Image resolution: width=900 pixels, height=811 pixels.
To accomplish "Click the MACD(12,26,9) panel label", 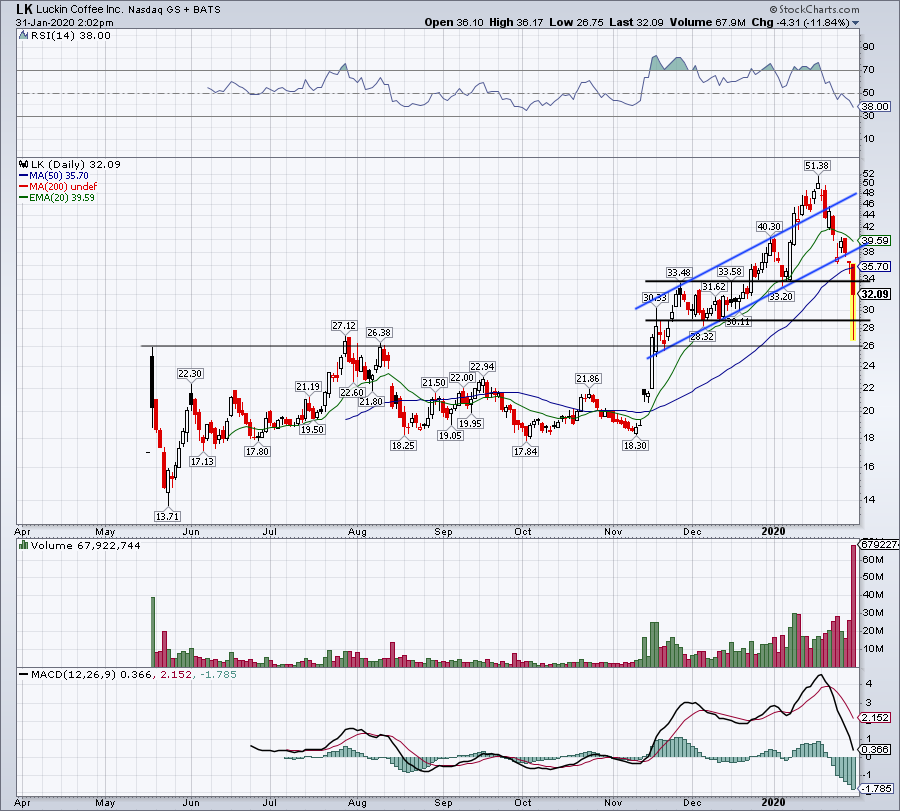I will click(74, 674).
